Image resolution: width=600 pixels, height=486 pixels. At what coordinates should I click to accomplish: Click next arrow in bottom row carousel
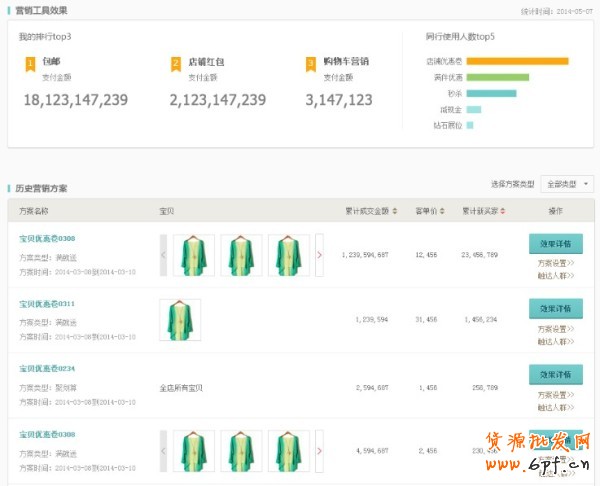(x=319, y=451)
